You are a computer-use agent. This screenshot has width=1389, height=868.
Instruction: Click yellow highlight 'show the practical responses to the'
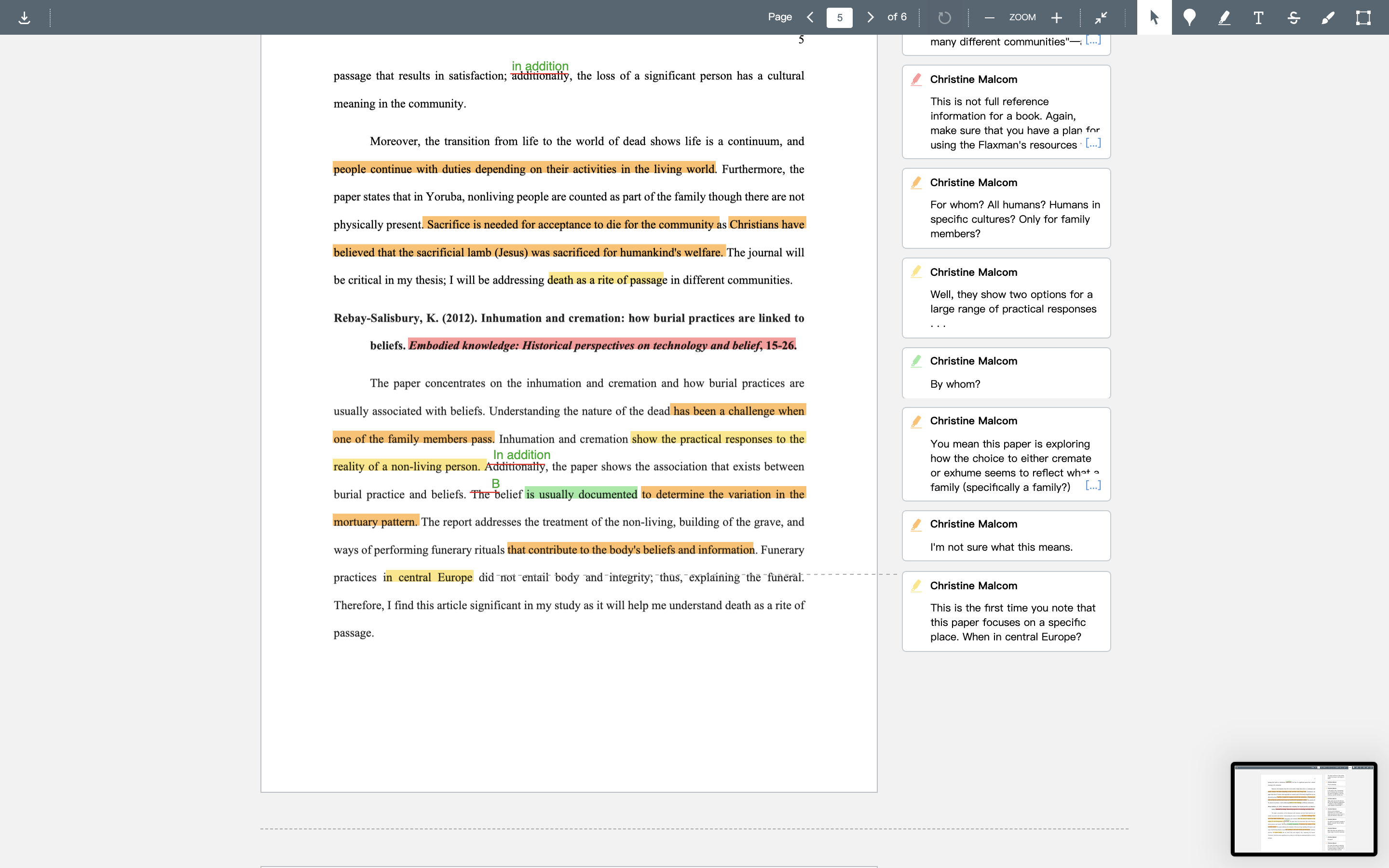pos(718,439)
